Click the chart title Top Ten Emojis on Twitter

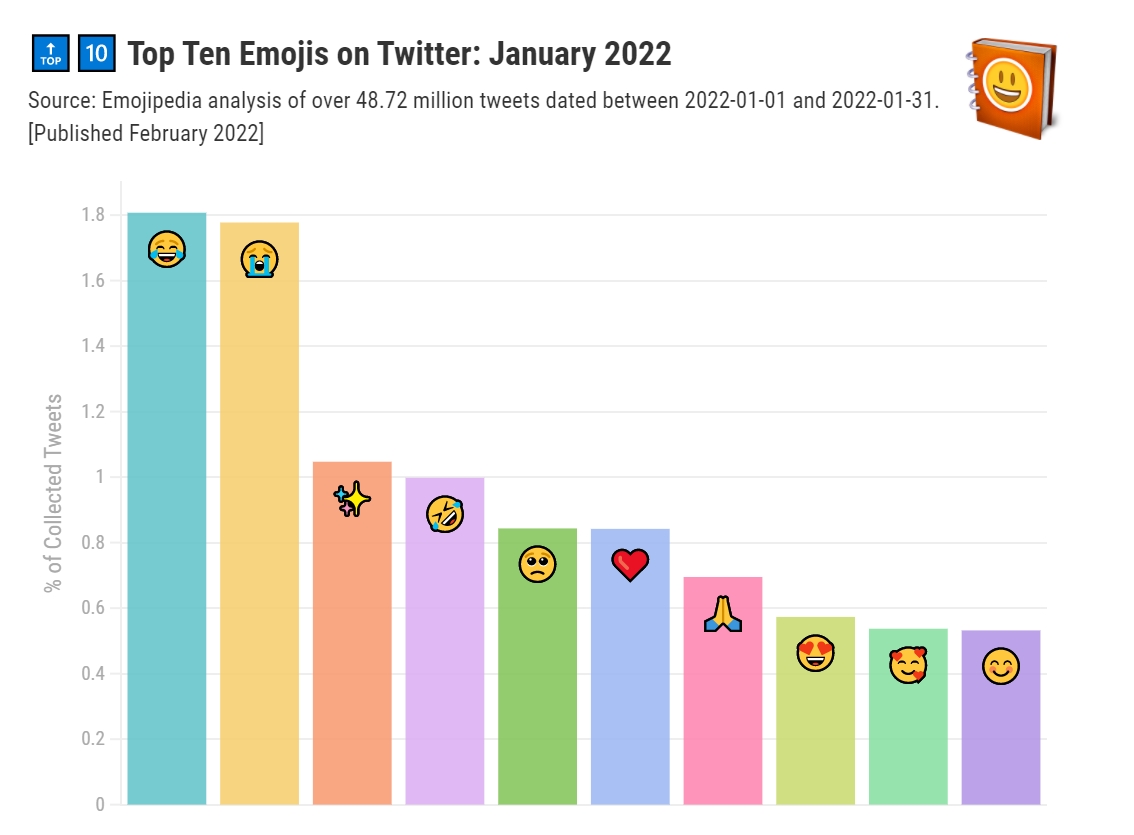[399, 54]
